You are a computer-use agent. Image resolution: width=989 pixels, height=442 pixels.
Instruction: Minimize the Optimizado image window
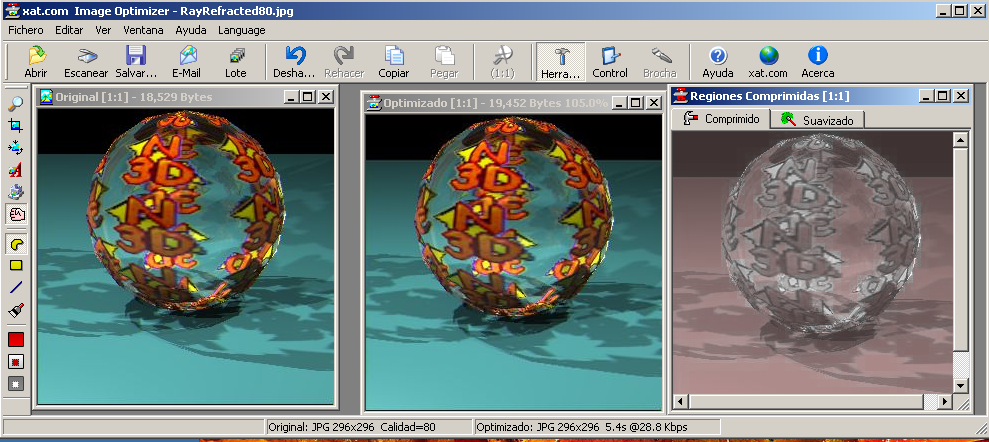[619, 103]
